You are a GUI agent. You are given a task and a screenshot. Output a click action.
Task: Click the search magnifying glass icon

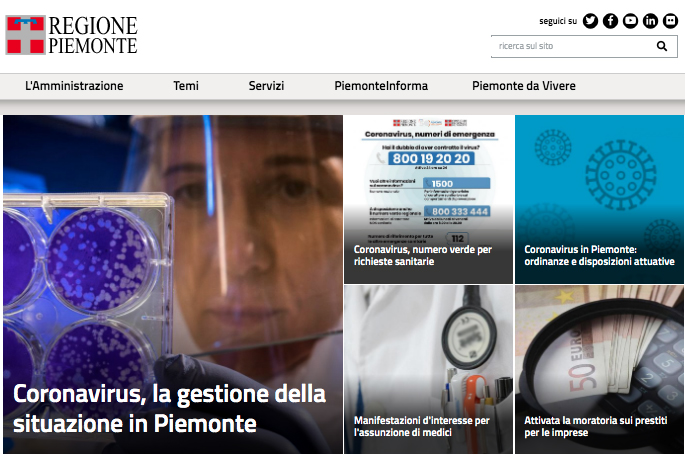click(662, 46)
